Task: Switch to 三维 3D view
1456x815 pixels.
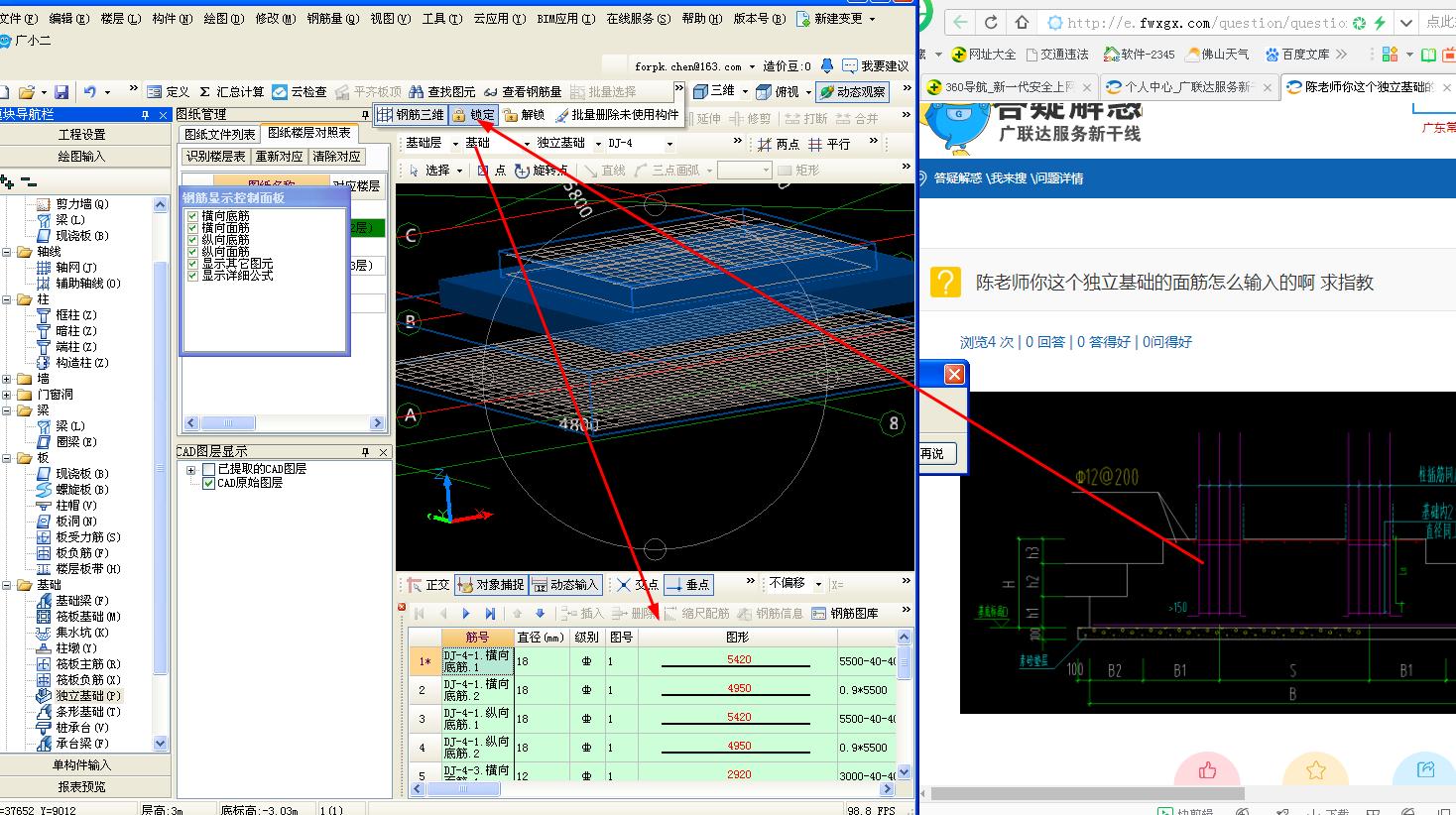Action: pos(714,91)
